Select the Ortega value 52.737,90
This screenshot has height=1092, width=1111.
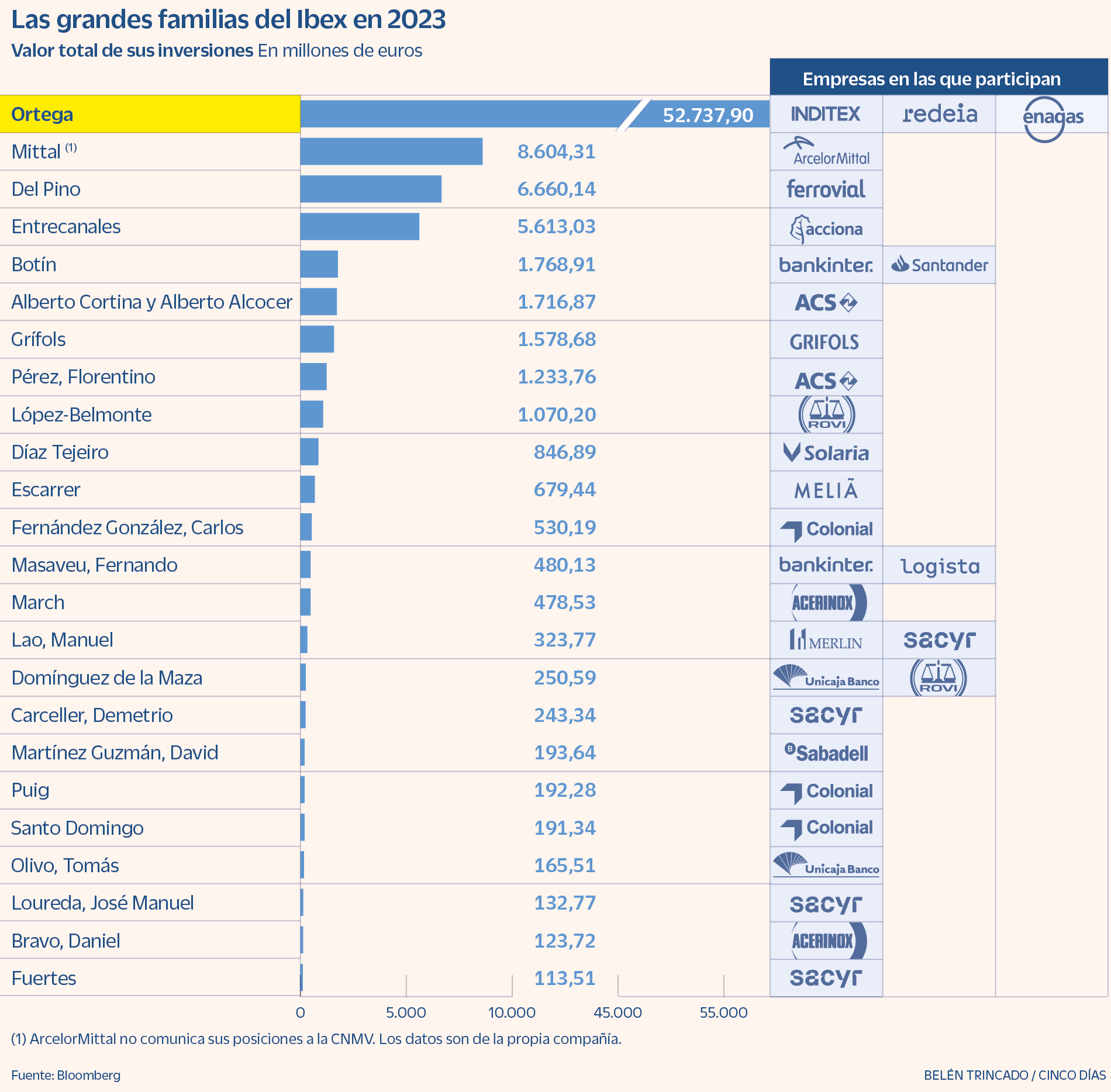(x=708, y=115)
